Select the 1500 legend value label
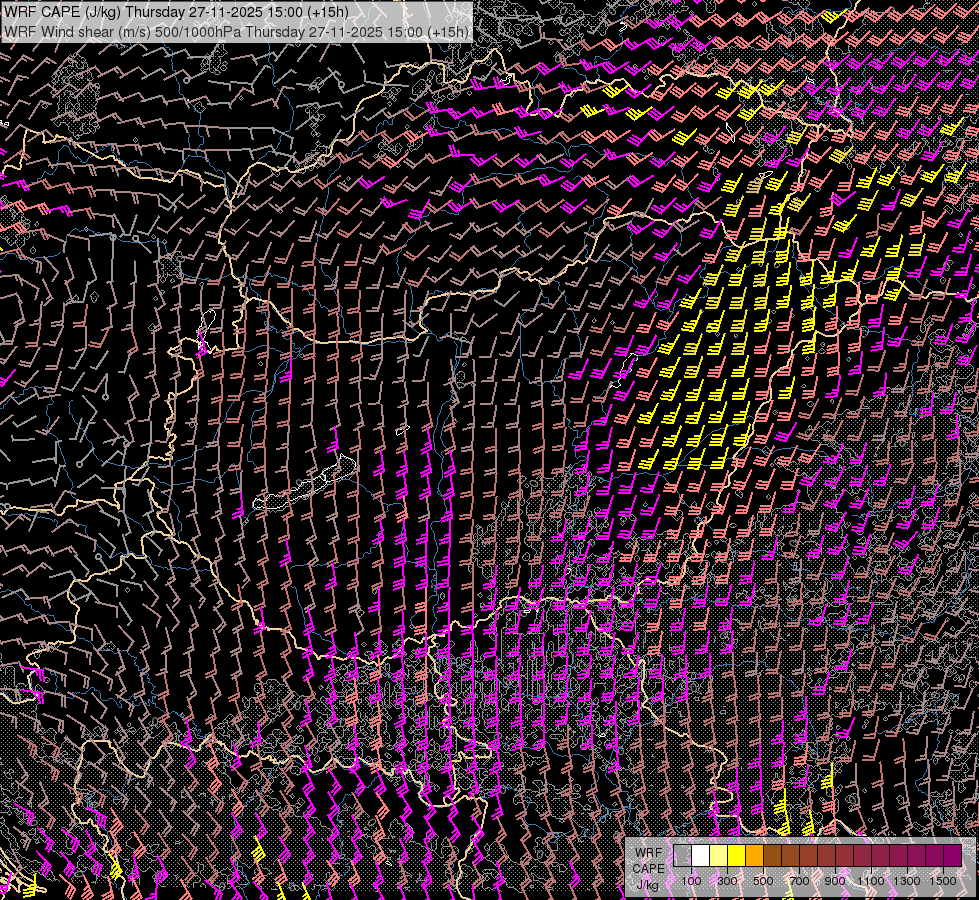The height and width of the screenshot is (900, 979). click(943, 881)
